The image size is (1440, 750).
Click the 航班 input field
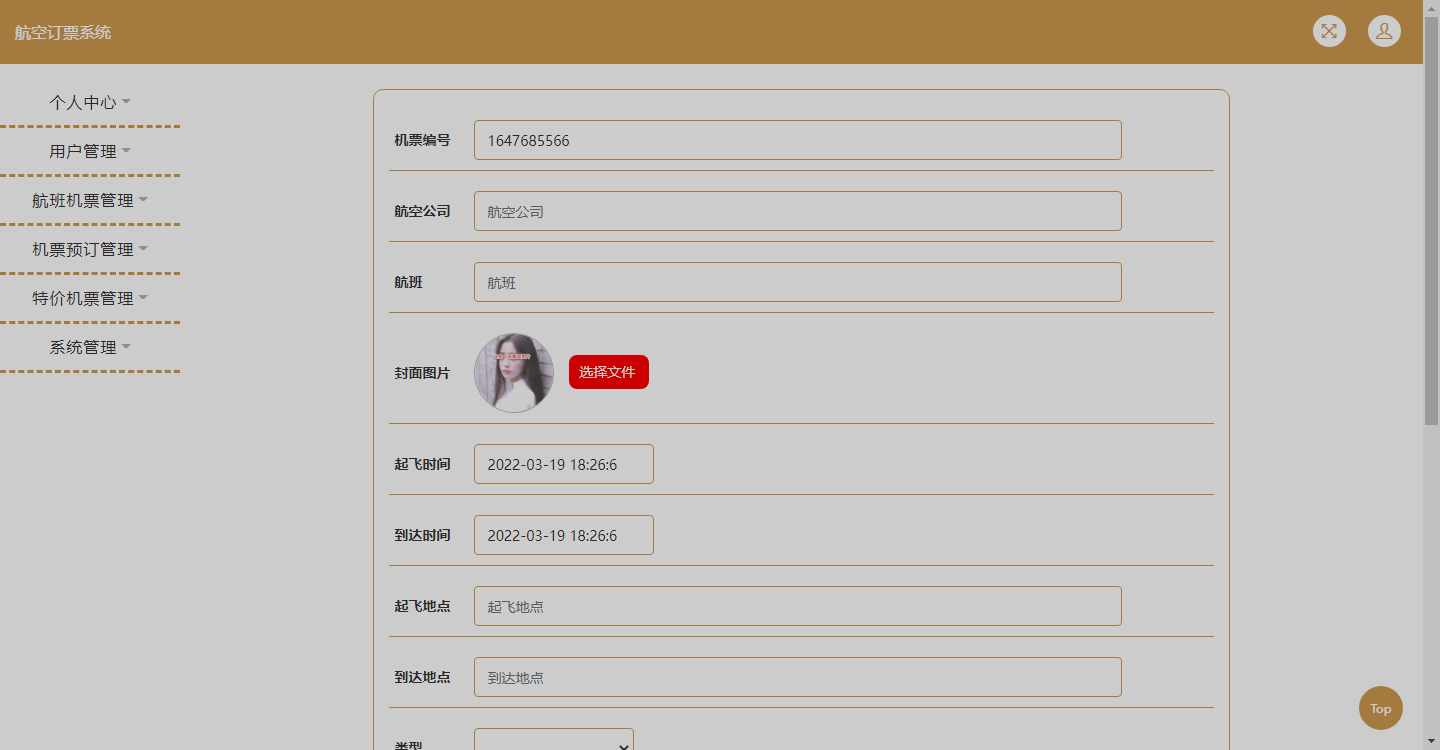pos(797,282)
